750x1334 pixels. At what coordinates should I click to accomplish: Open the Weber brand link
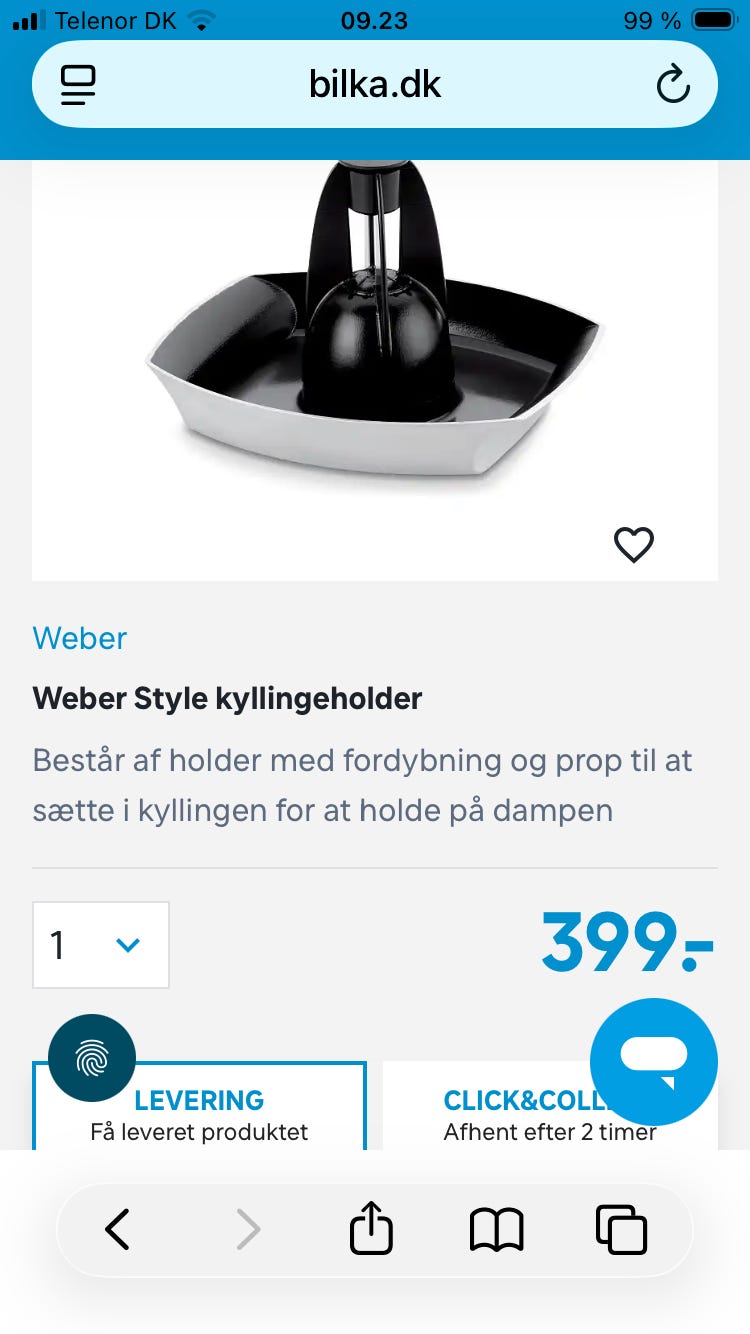tap(80, 638)
